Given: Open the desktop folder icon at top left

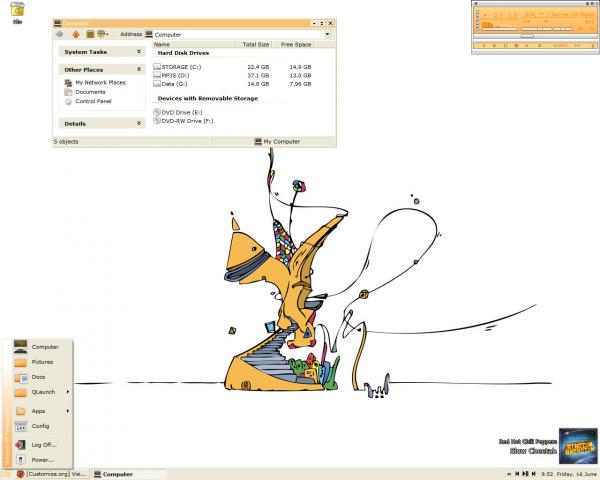Looking at the screenshot, I should click(x=17, y=12).
